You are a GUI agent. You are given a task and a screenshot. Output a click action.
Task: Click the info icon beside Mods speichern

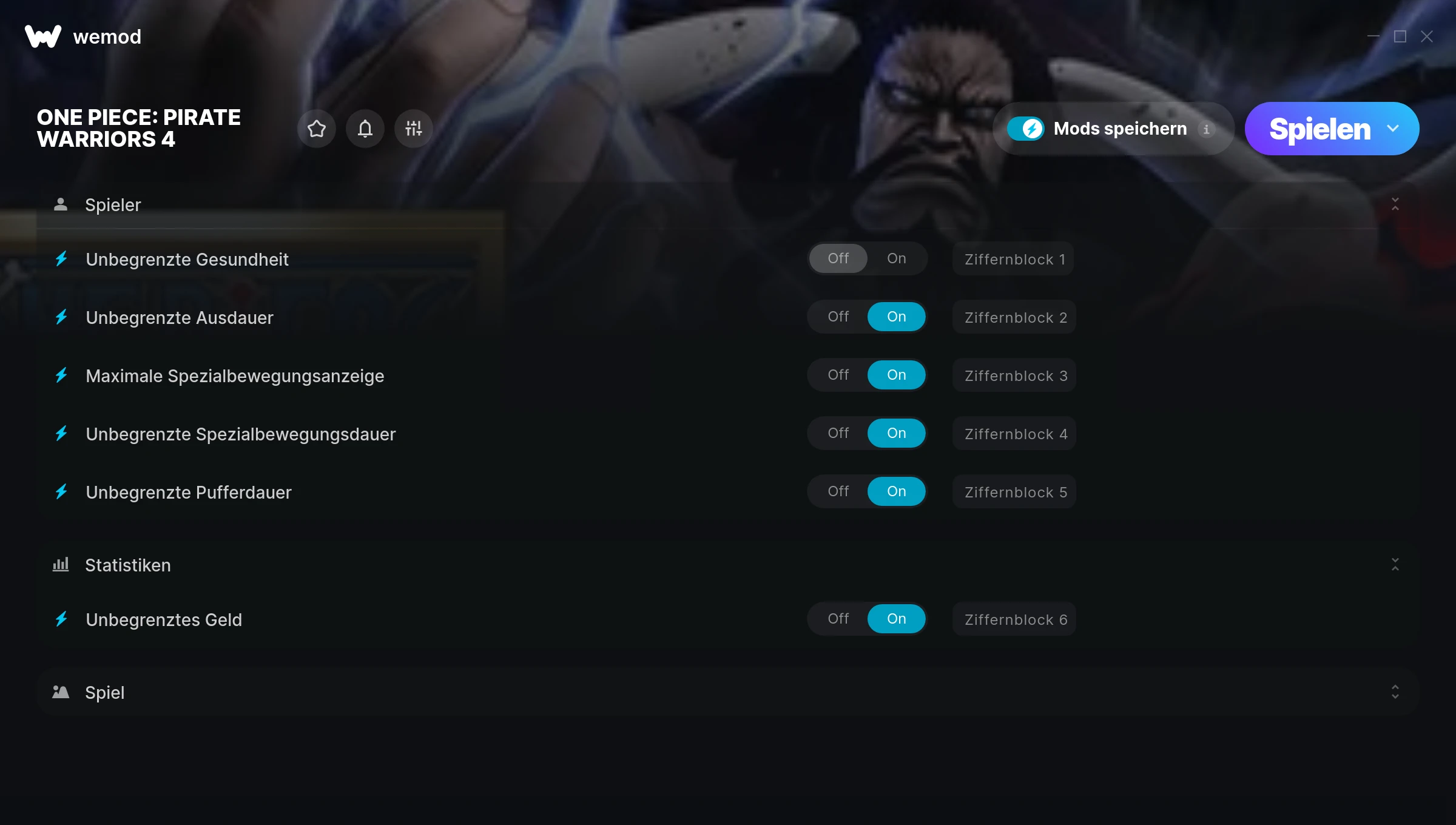1207,129
